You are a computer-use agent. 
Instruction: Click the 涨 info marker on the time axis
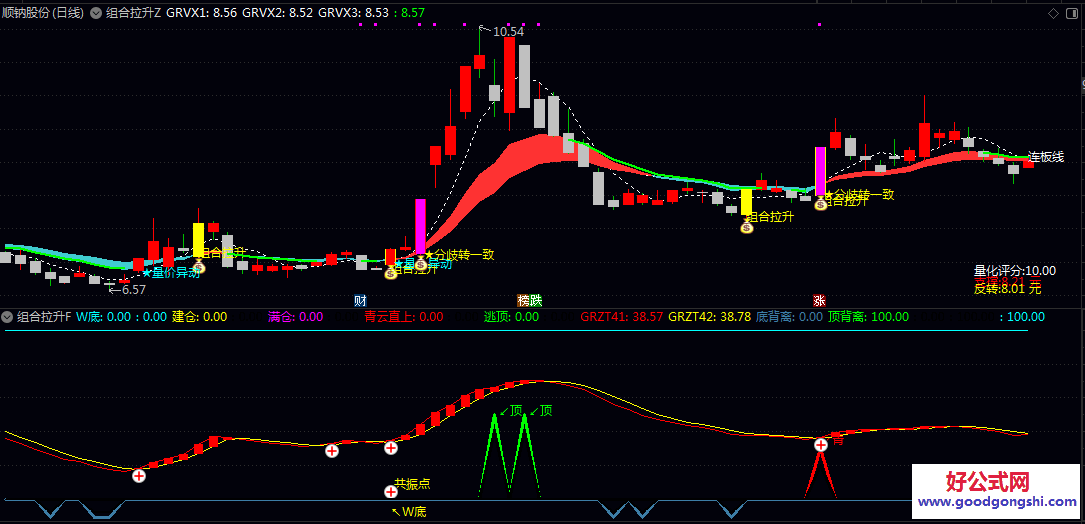coord(819,300)
